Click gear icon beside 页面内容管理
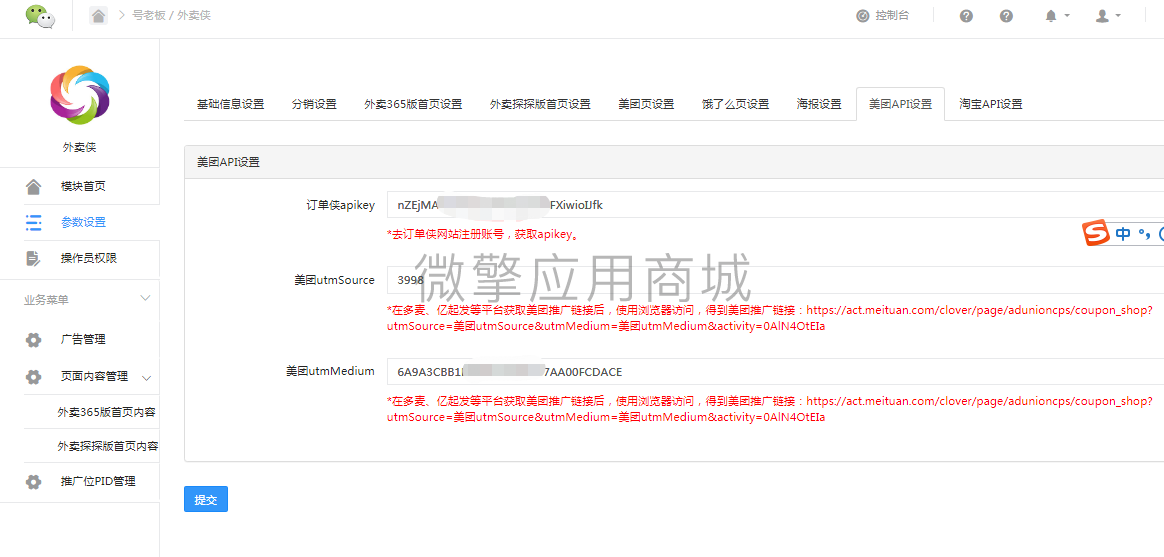The width and height of the screenshot is (1164, 557). 33,377
